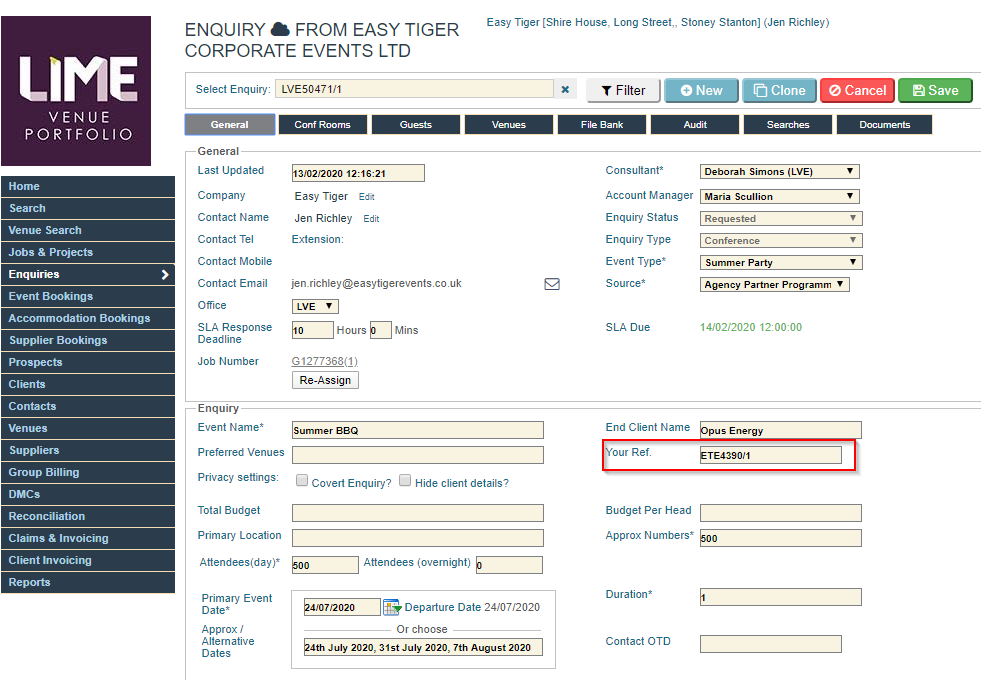Open the File Bank tab
981x680 pixels.
coord(602,124)
